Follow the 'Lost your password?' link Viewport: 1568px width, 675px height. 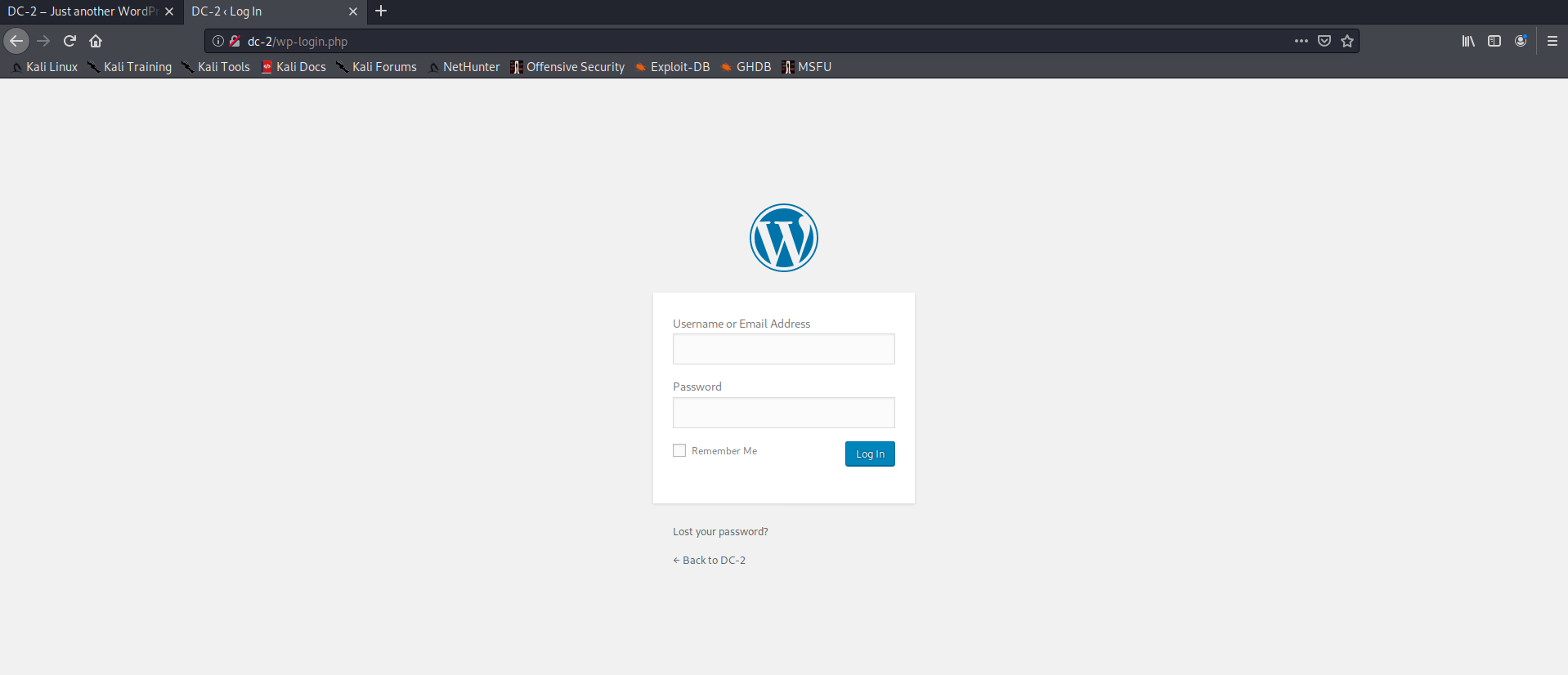[720, 532]
